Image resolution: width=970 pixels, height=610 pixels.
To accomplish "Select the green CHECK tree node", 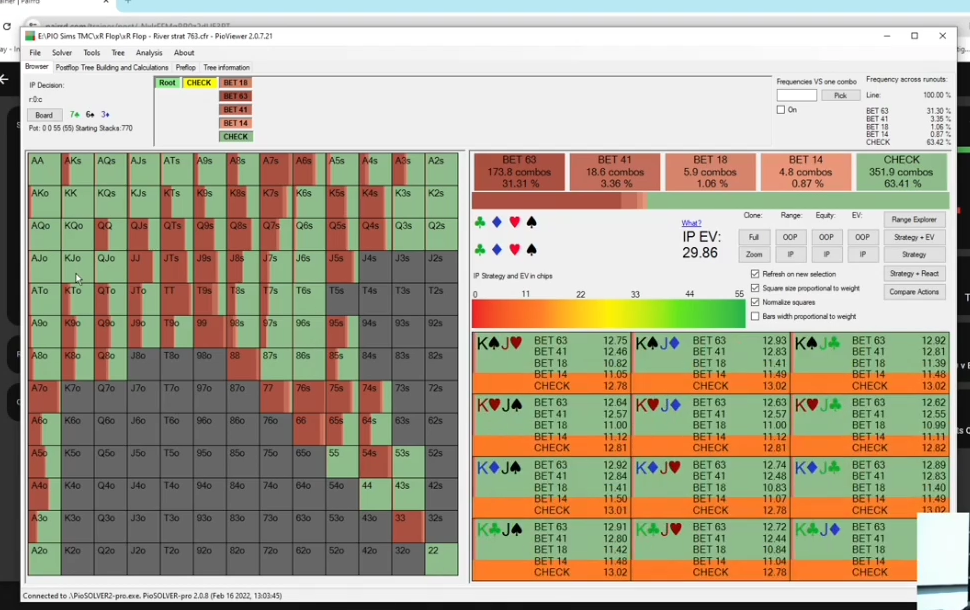I will point(236,137).
